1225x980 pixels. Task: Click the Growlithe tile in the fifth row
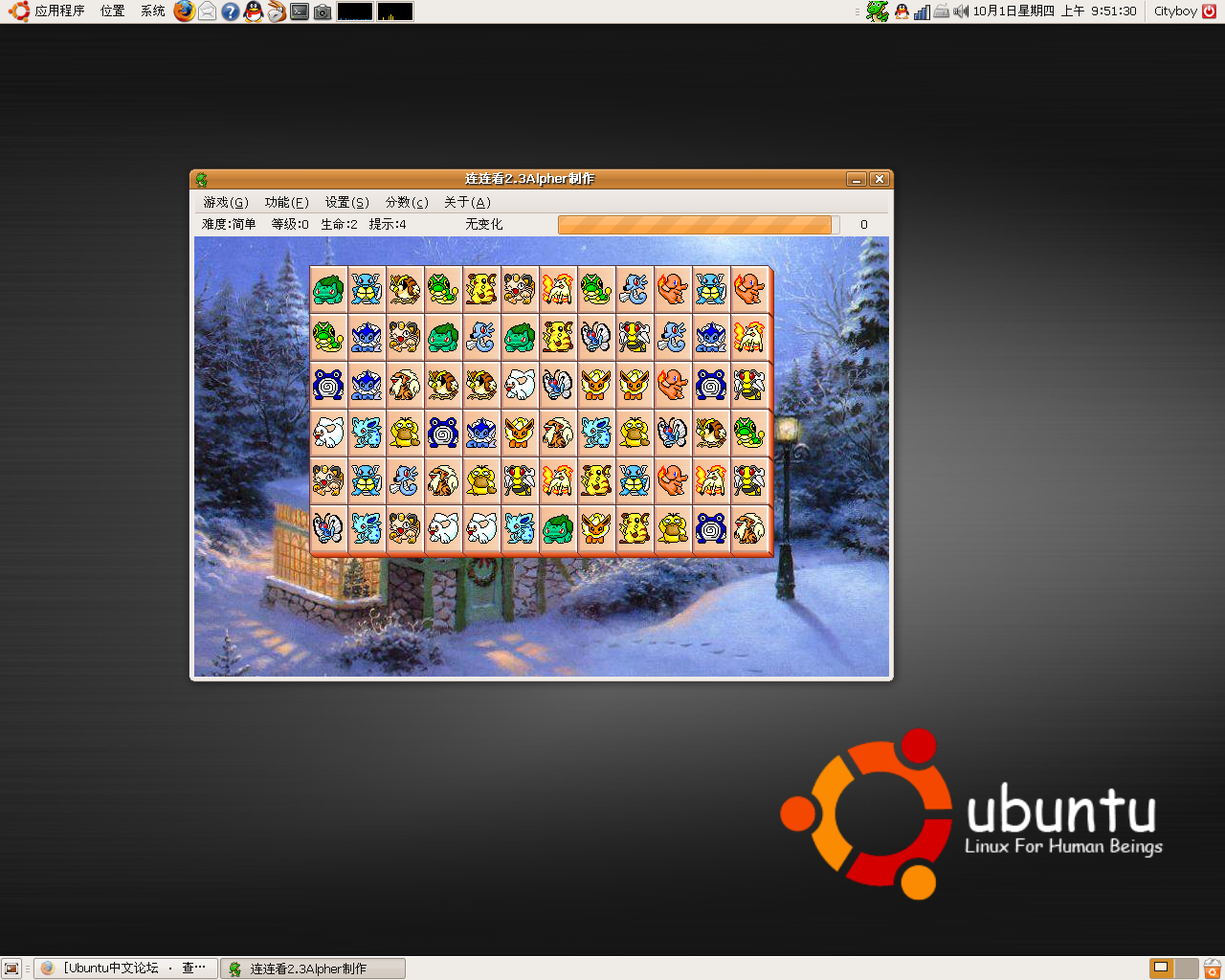443,479
